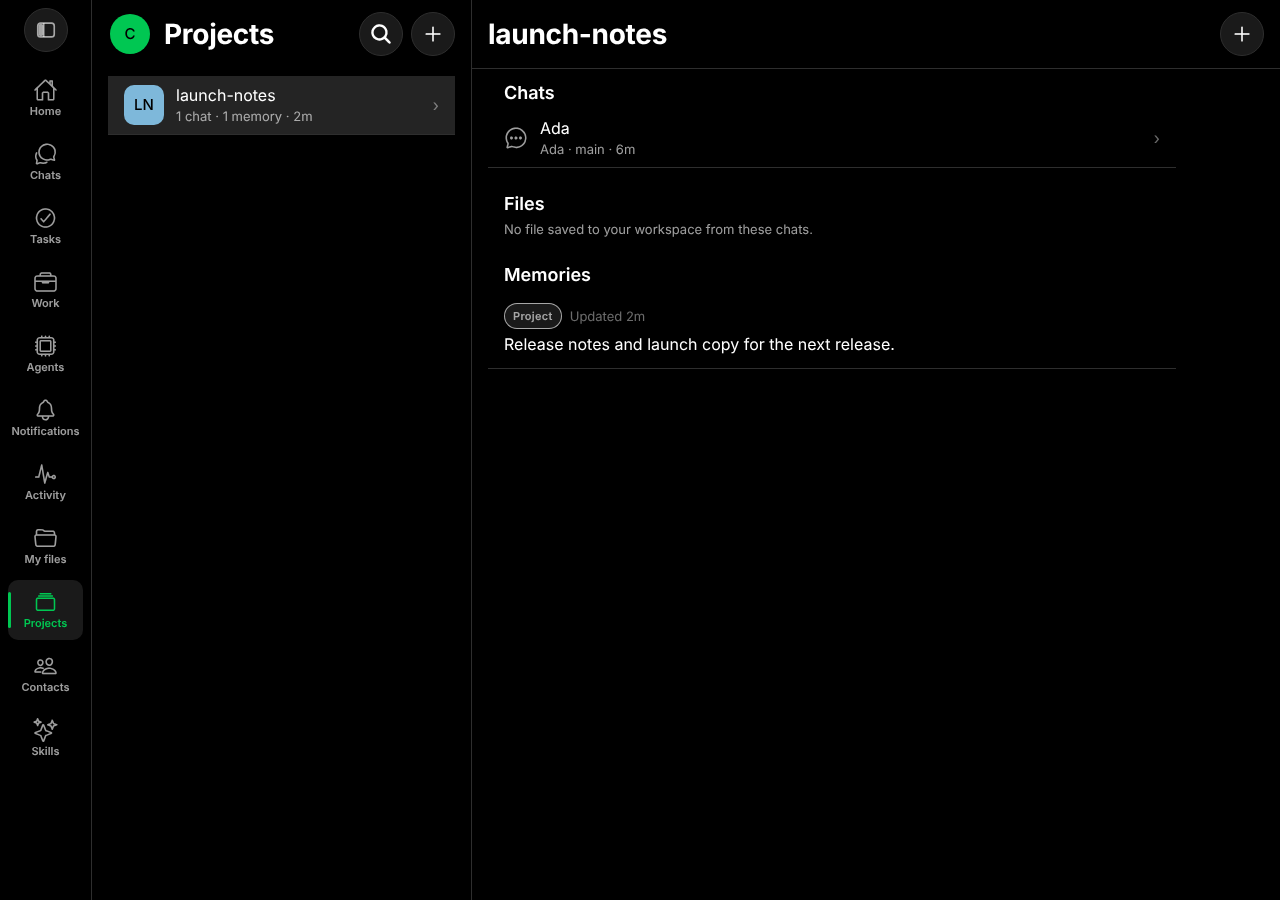This screenshot has height=900, width=1280.
Task: Open the Skills section
Action: click(x=45, y=738)
